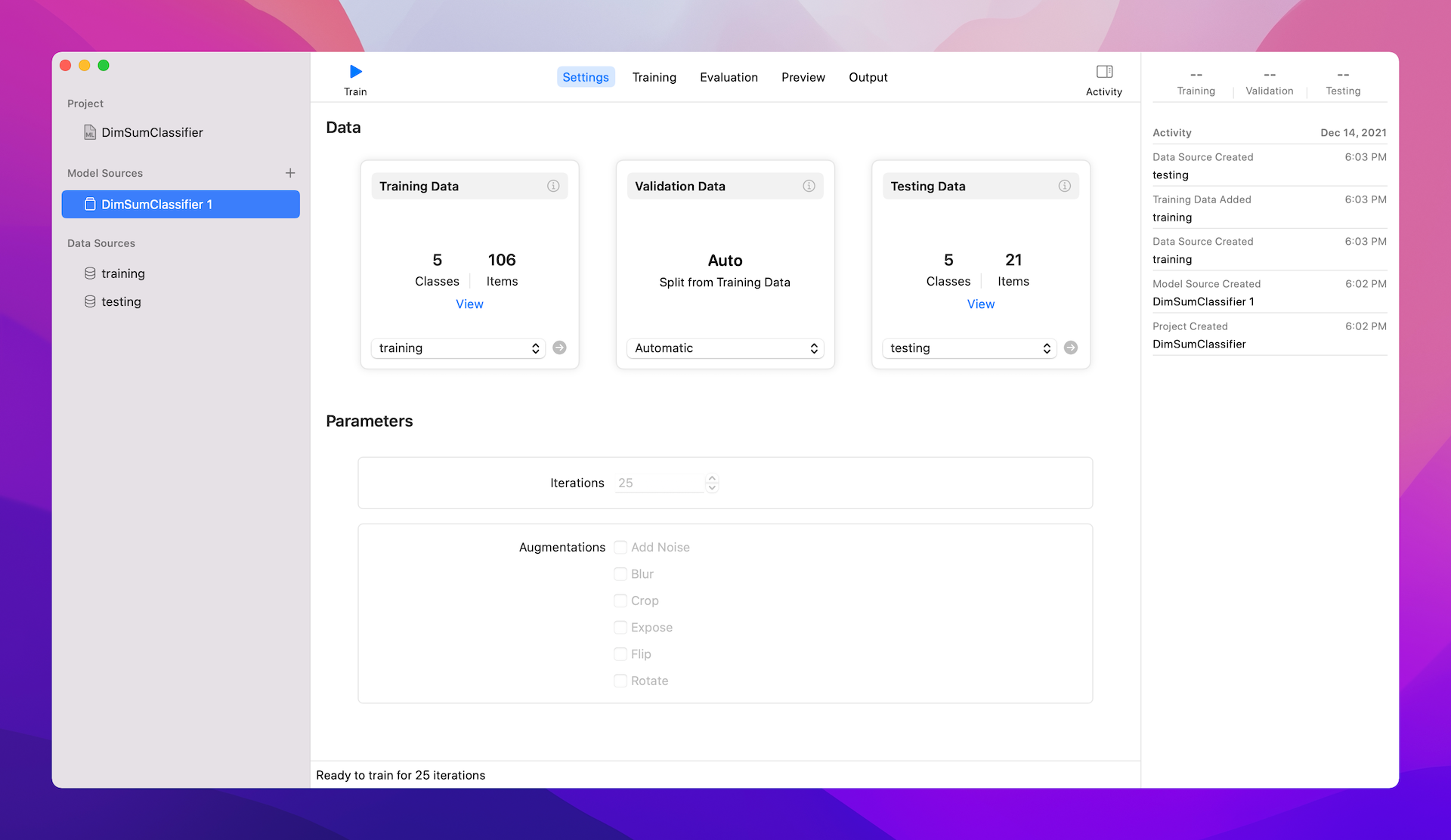1451x840 pixels.
Task: Show Validation Data info icon
Action: pyautogui.click(x=809, y=186)
